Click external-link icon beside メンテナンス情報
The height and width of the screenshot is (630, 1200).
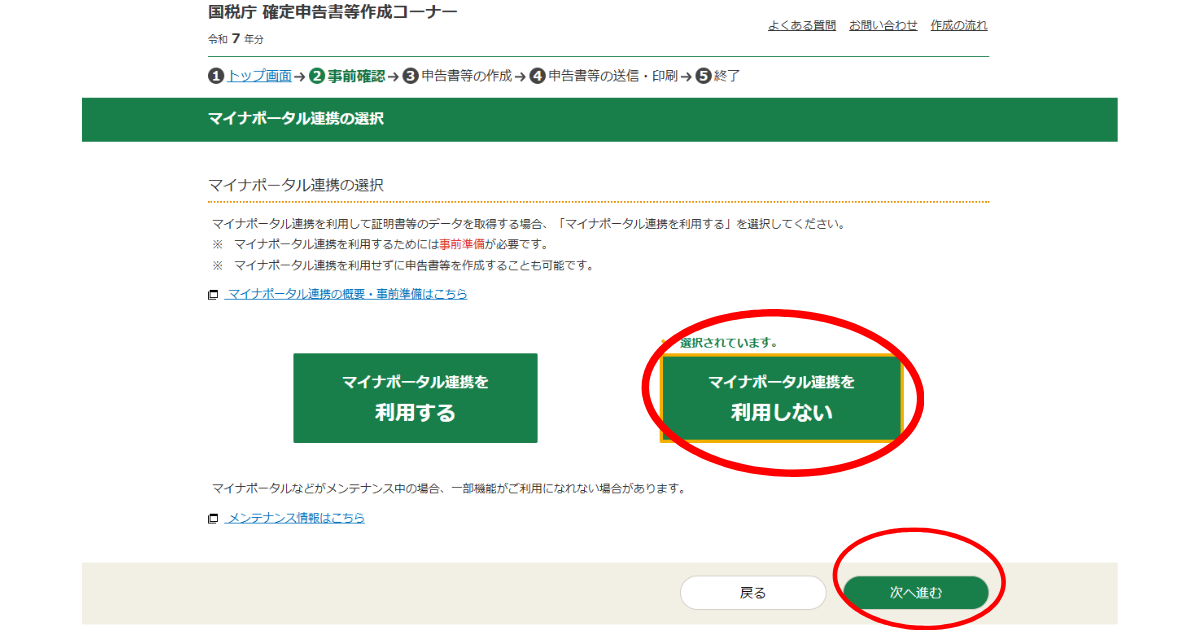213,519
